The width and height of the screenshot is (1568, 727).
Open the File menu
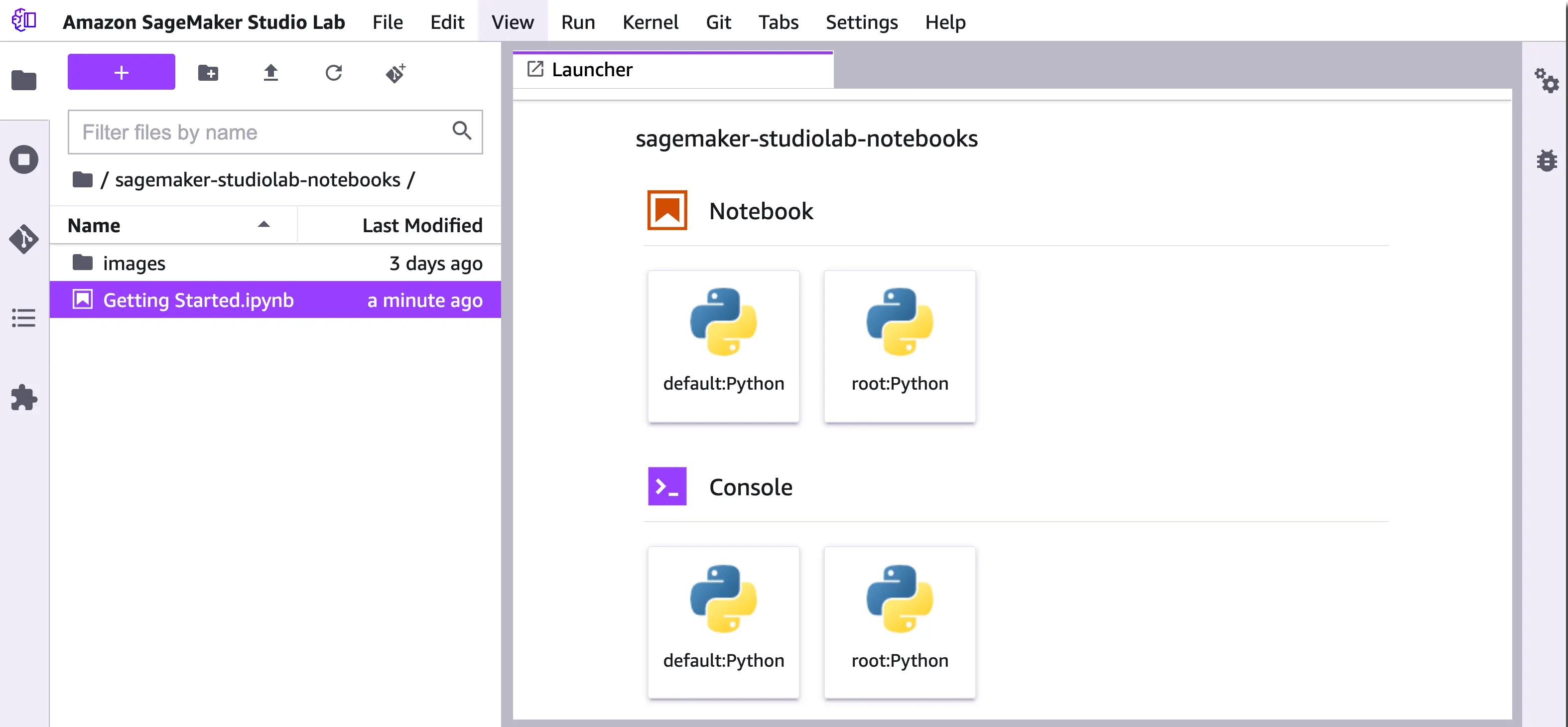(x=388, y=22)
